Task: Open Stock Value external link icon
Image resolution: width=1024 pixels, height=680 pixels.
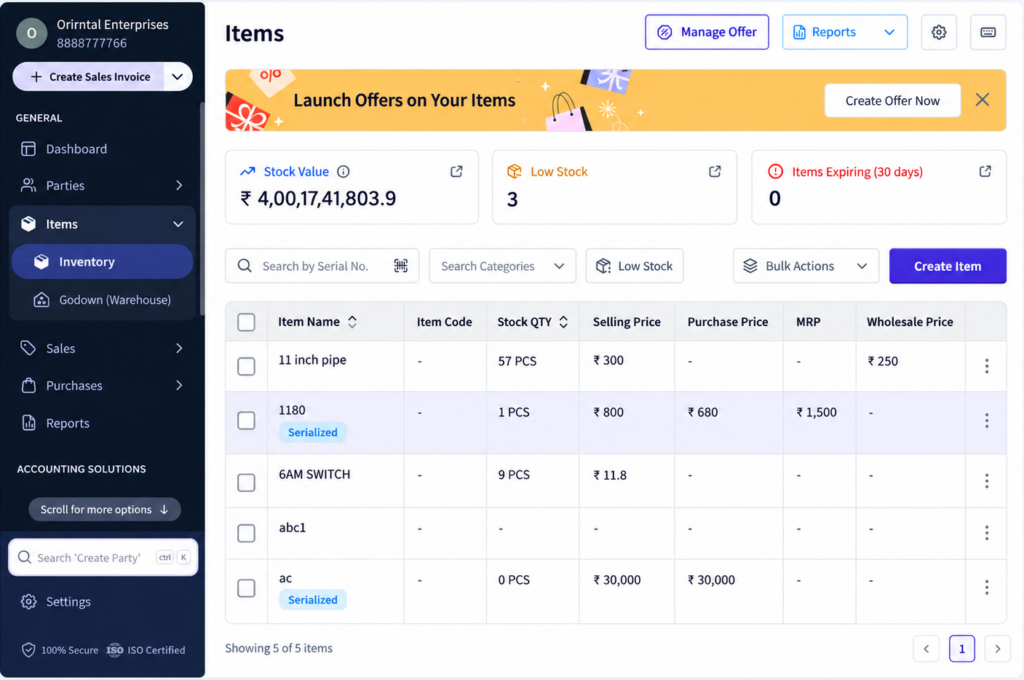Action: coord(456,171)
